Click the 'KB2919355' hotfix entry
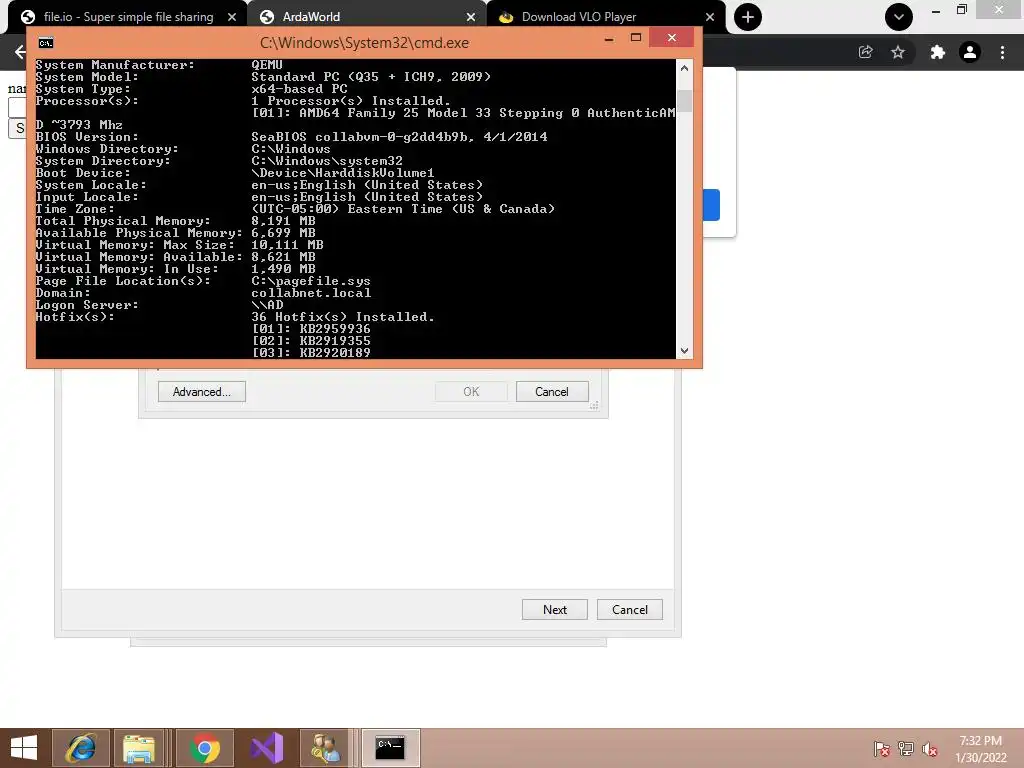Image resolution: width=1024 pixels, height=768 pixels. (x=335, y=341)
